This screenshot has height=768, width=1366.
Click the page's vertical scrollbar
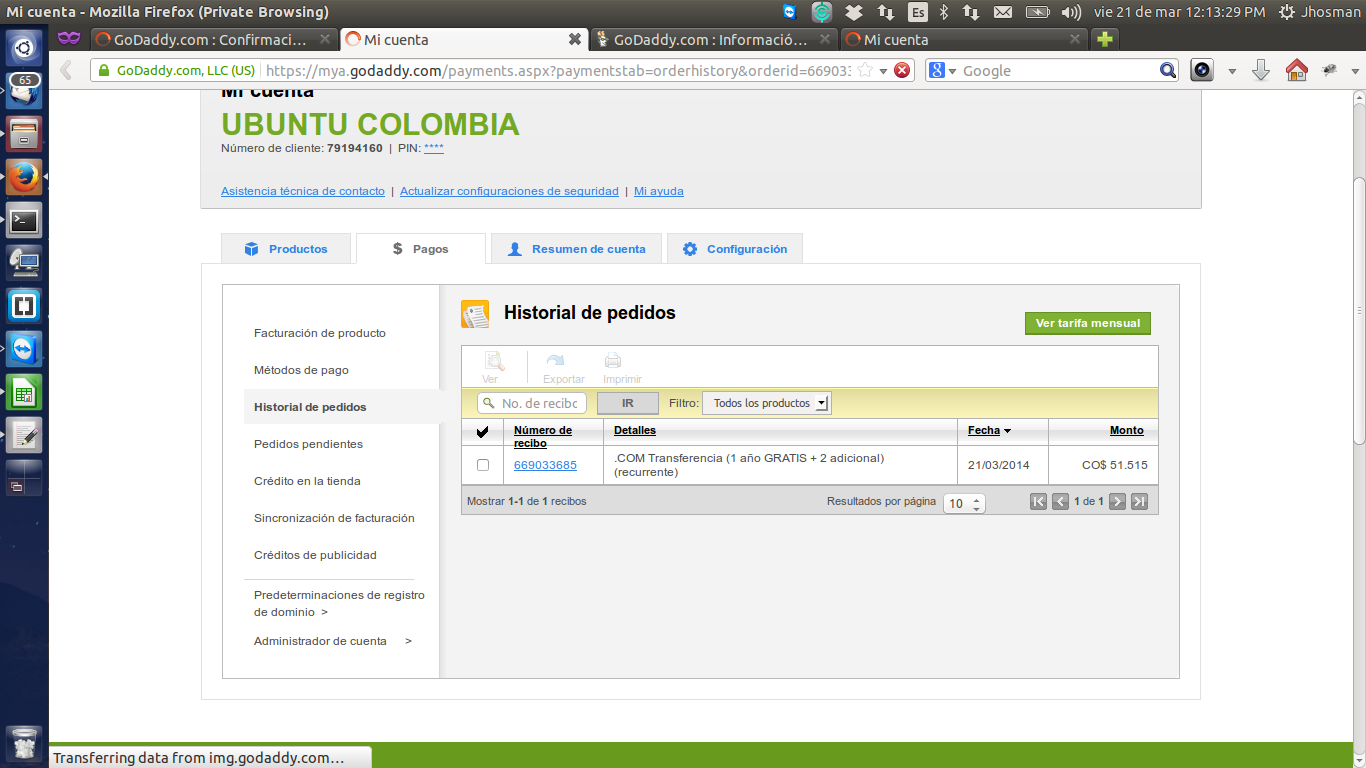pos(1359,310)
